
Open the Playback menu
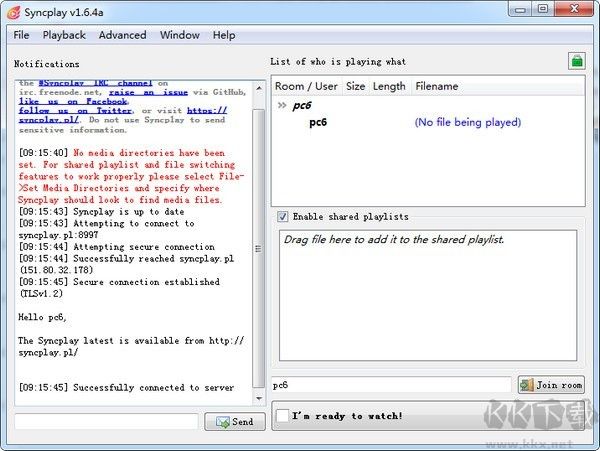[x=64, y=35]
